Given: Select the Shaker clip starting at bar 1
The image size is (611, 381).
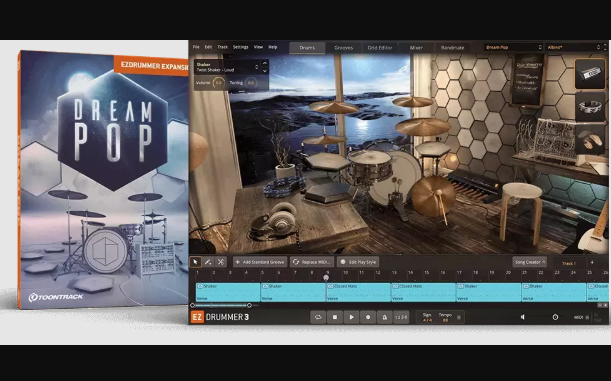Looking at the screenshot, I should [x=228, y=292].
